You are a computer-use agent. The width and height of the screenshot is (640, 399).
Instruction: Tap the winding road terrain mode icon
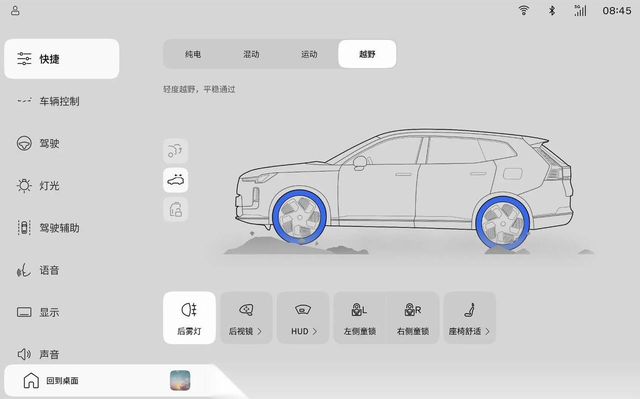click(176, 151)
